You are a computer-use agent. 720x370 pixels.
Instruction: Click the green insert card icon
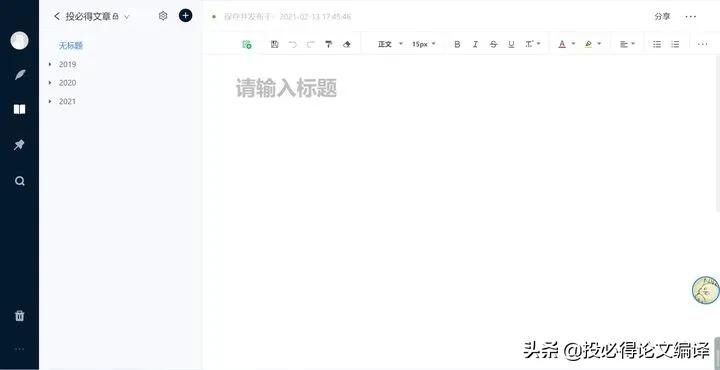click(247, 44)
